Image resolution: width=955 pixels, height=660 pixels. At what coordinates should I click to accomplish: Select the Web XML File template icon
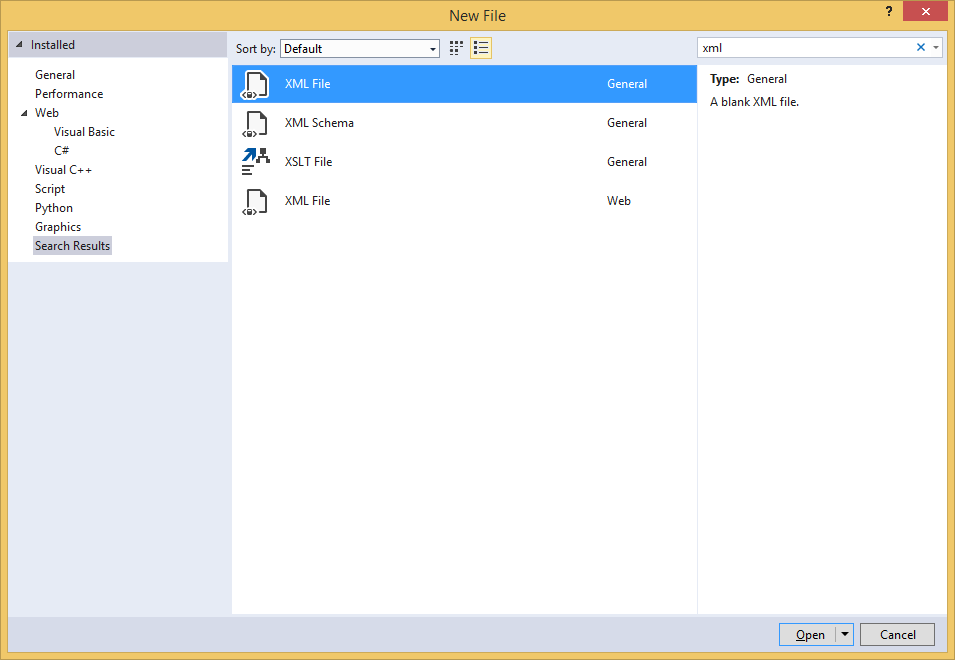[x=255, y=201]
